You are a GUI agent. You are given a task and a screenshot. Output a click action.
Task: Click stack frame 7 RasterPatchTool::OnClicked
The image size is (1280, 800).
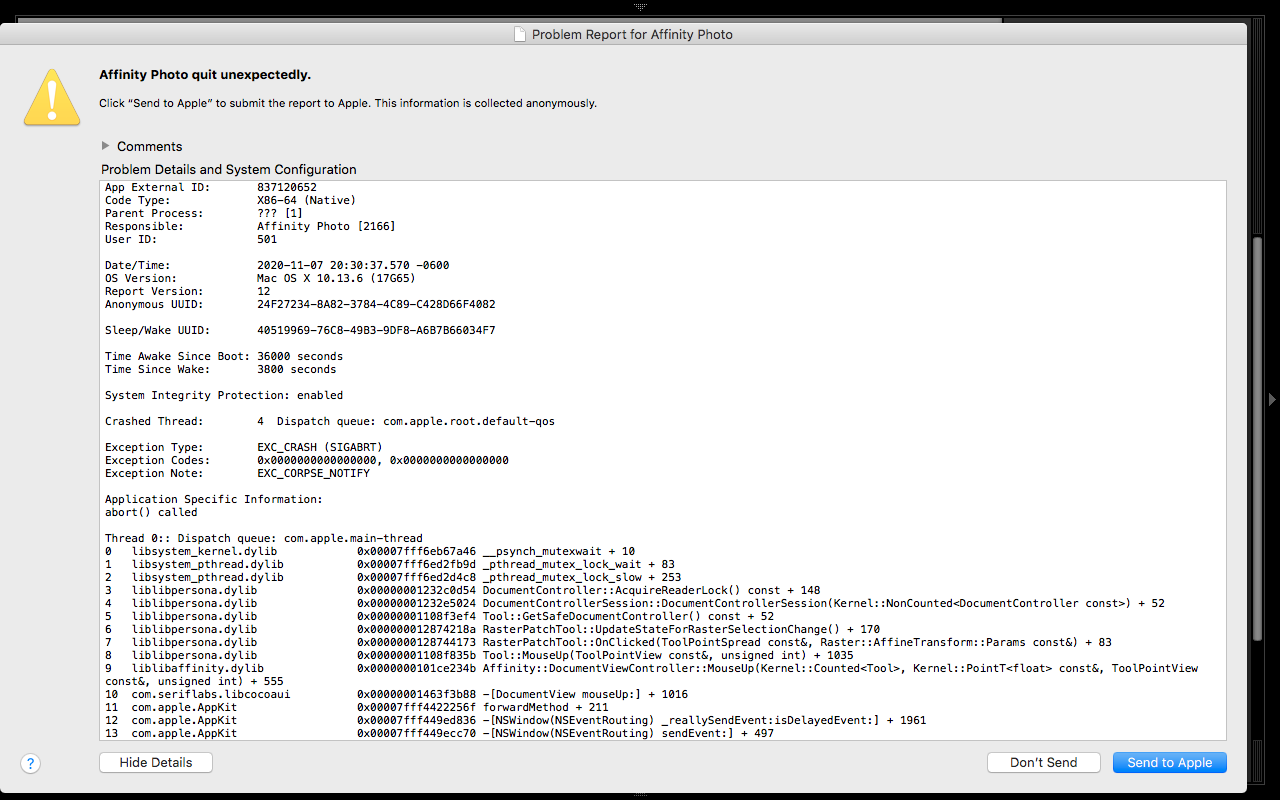[608, 642]
